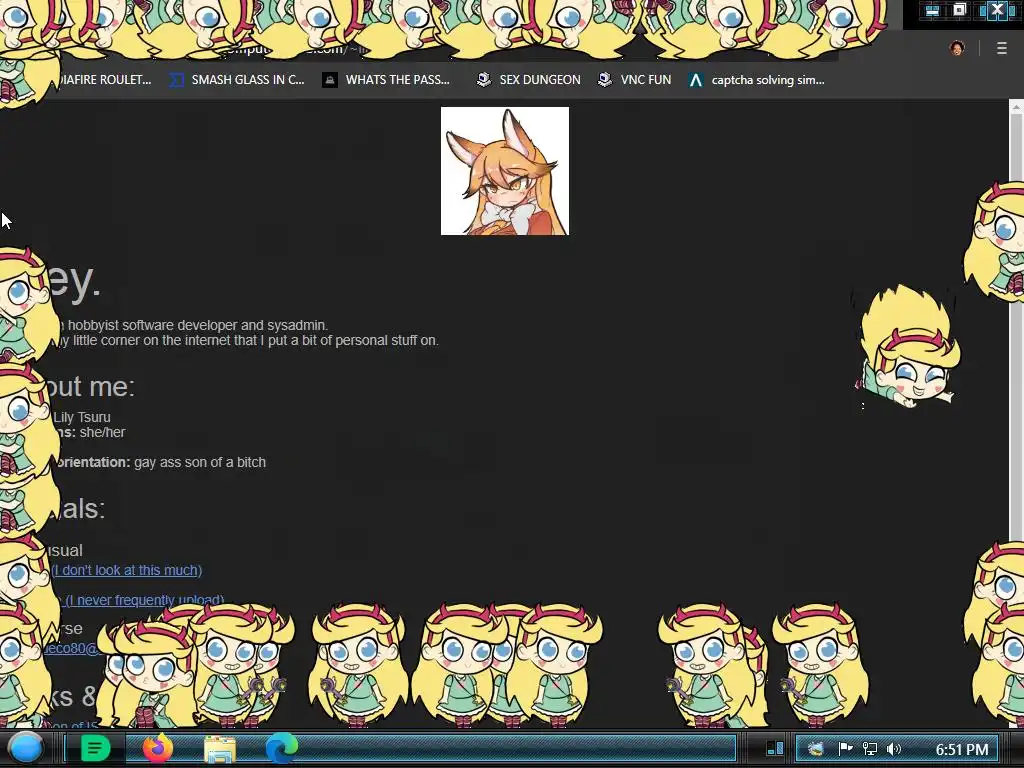Close the browser window
Screen dimensions: 1024x768
coord(997,10)
